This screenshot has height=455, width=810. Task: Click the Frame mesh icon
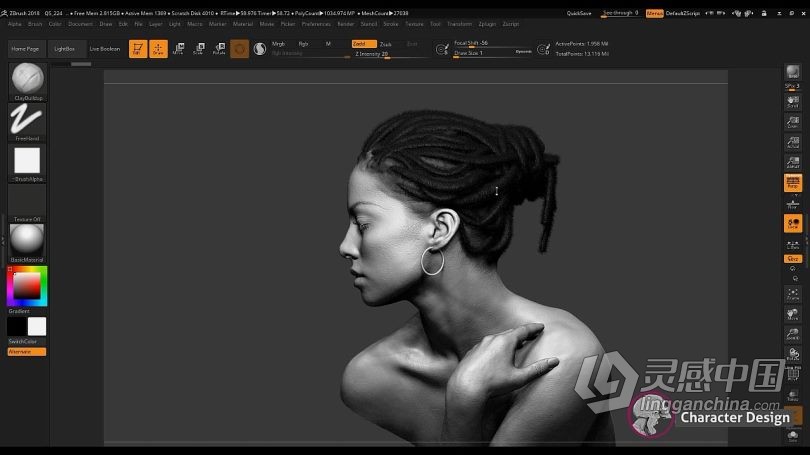pyautogui.click(x=793, y=294)
